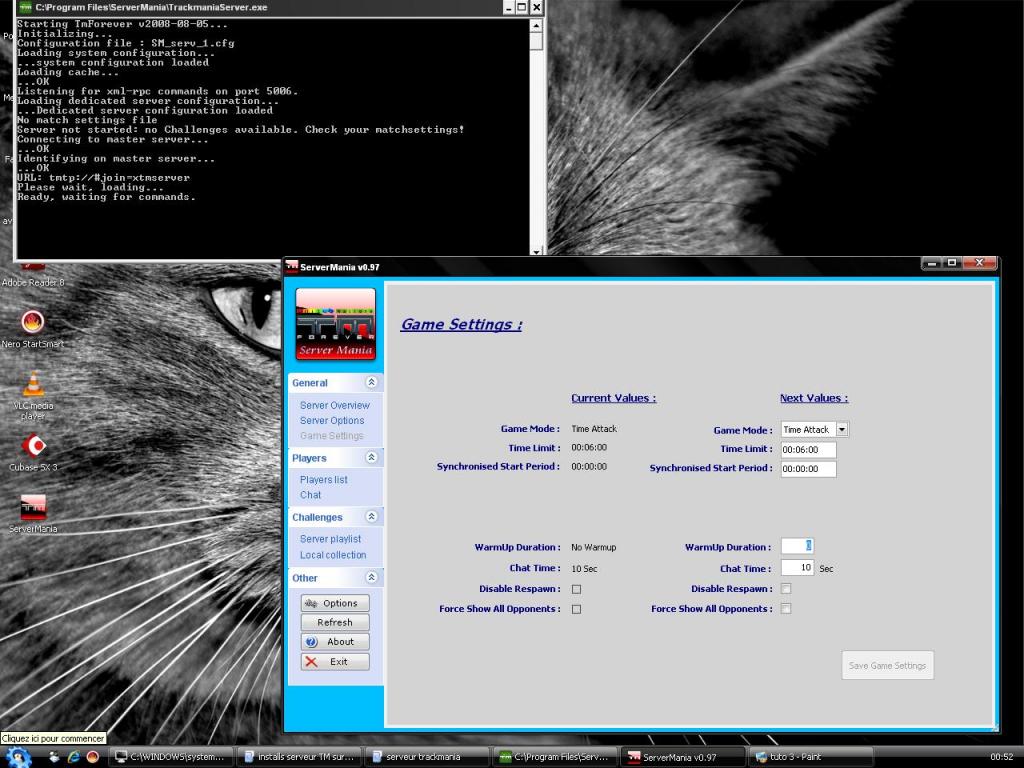Viewport: 1024px width, 768px height.
Task: Maximize the ServerMania v0.97 window
Action: tap(952, 263)
